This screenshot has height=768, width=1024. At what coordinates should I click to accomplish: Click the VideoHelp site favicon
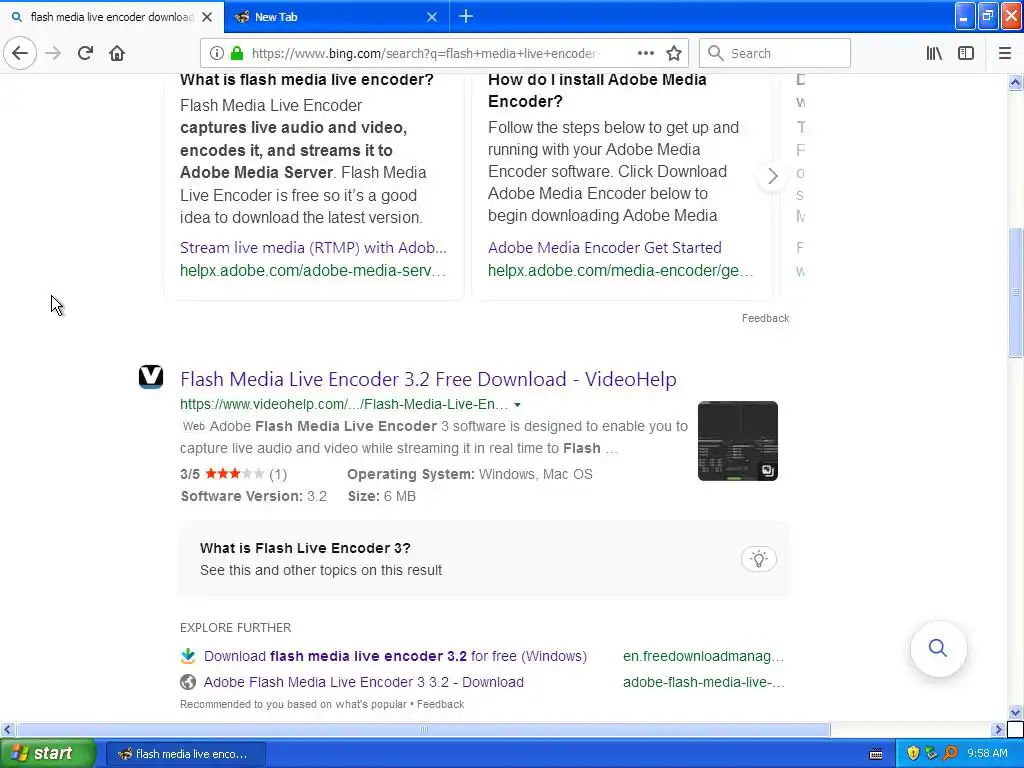click(x=151, y=377)
